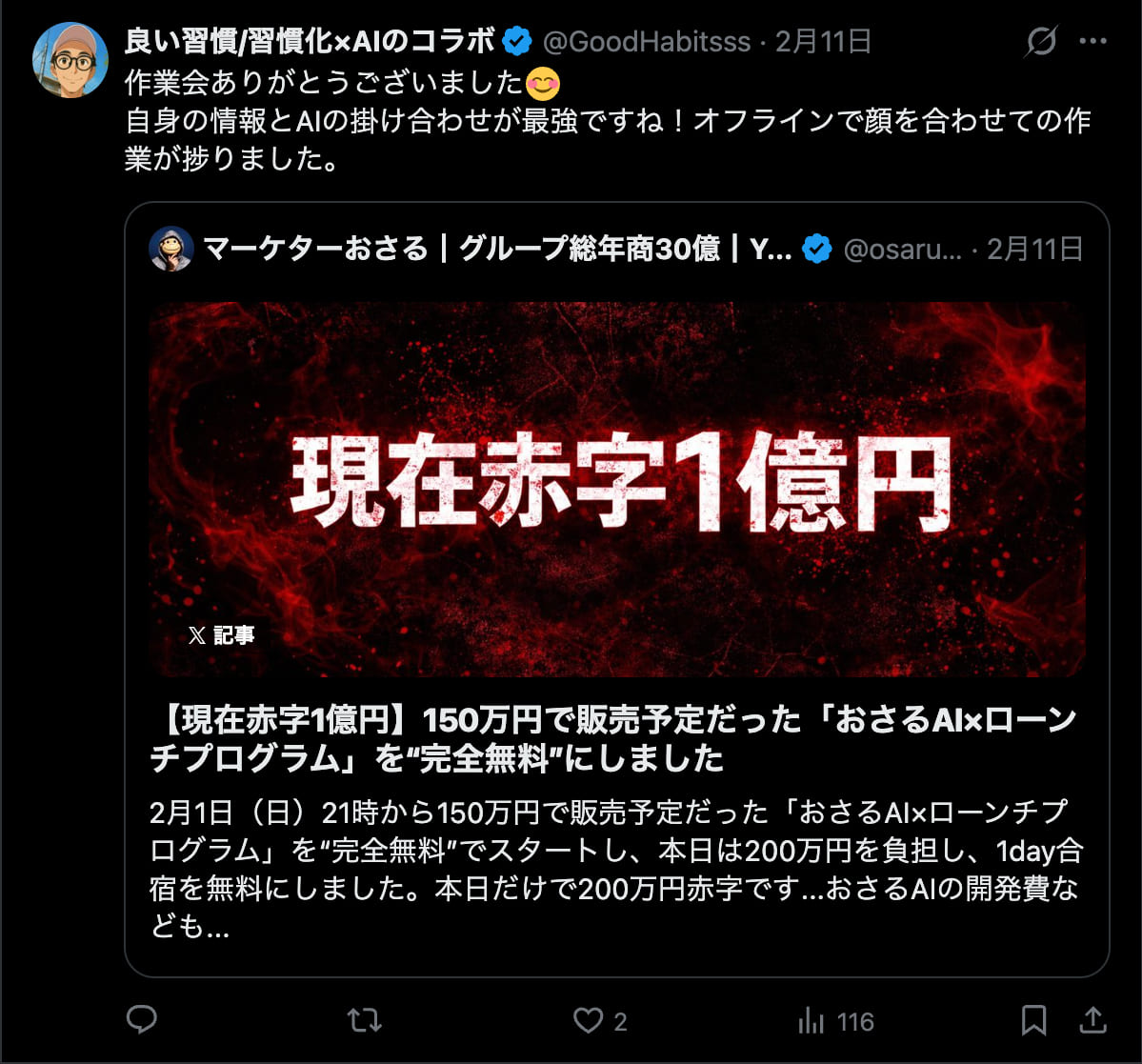Open the three-dot more options menu
Screen dimensions: 1142x1064
[1092, 42]
